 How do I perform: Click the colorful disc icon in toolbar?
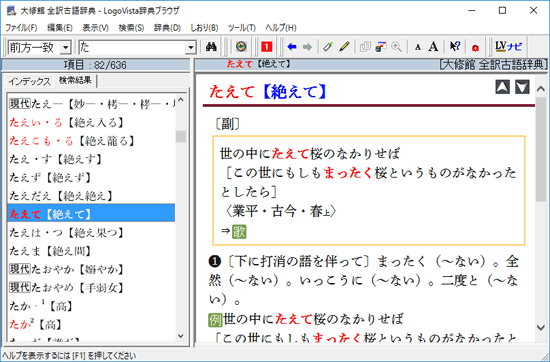[x=241, y=47]
